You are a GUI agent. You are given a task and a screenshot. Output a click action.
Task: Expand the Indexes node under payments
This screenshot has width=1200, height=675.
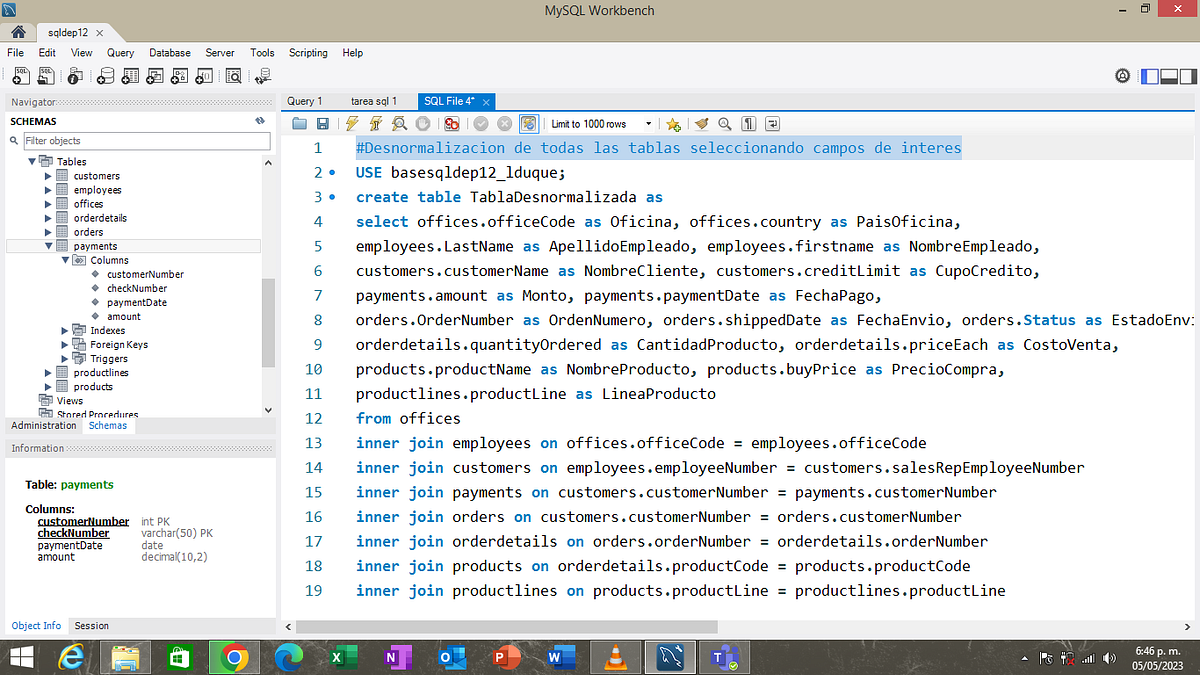point(65,330)
